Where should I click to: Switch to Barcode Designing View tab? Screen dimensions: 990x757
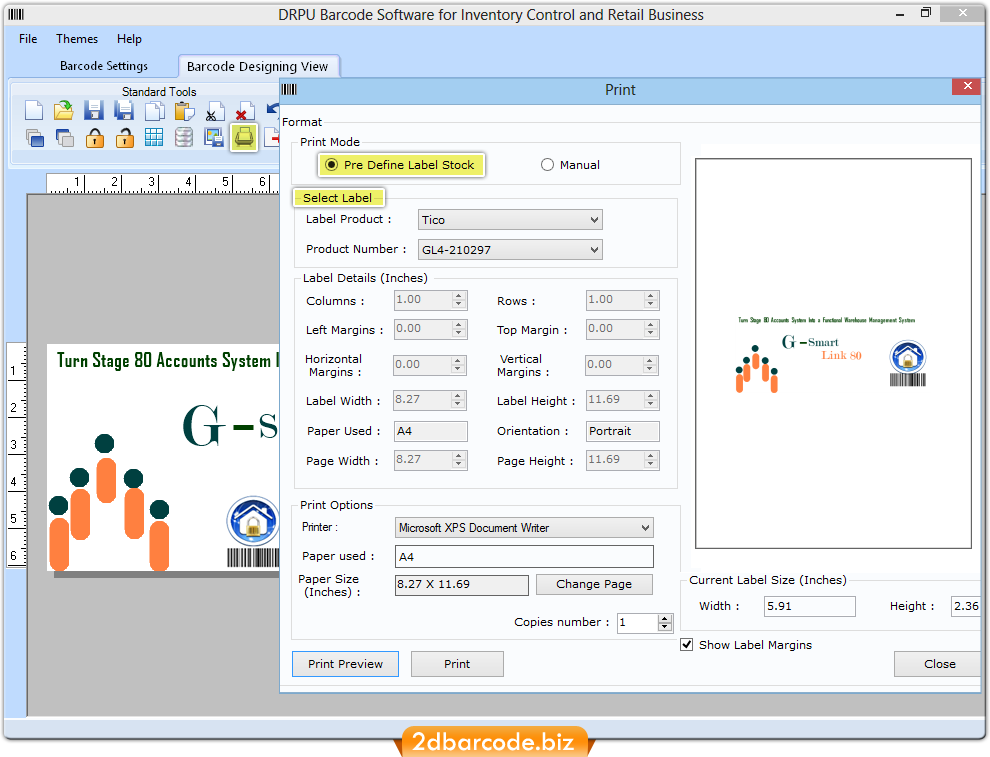click(258, 66)
